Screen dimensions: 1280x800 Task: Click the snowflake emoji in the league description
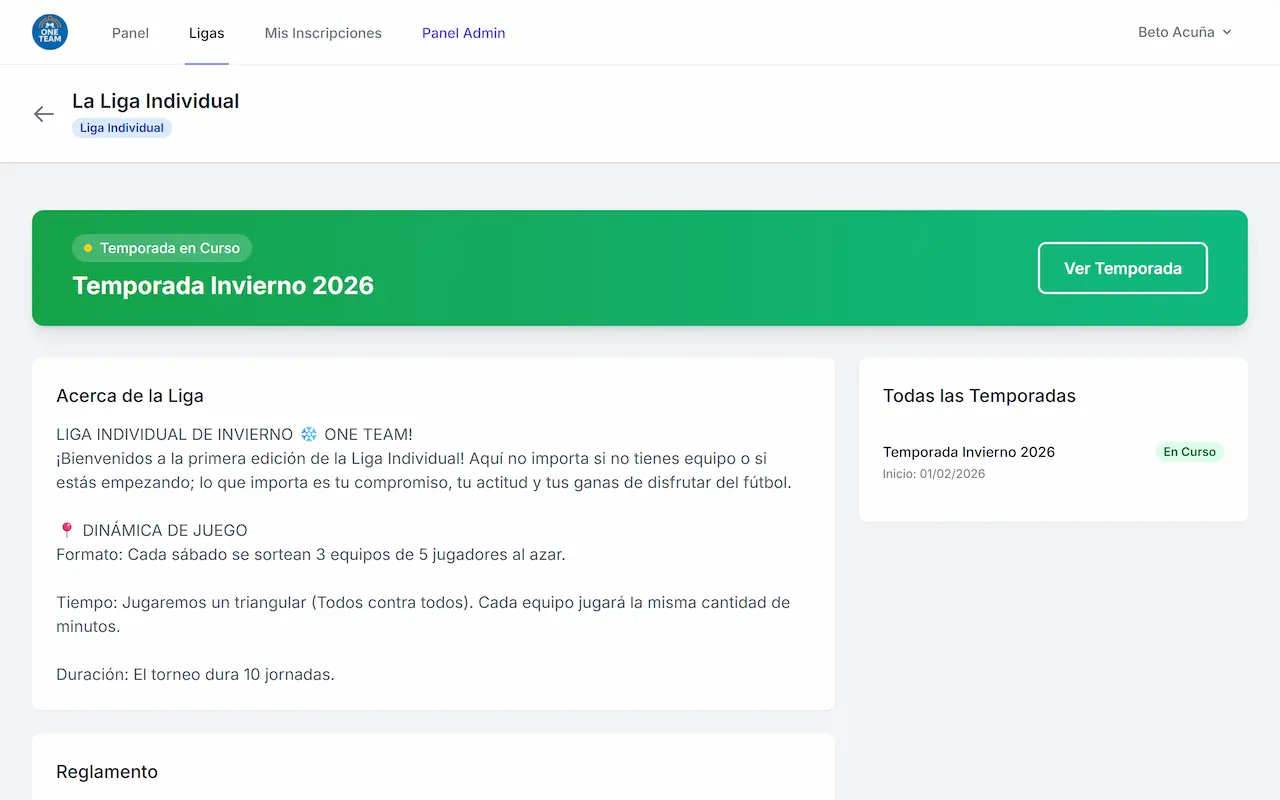(x=311, y=434)
